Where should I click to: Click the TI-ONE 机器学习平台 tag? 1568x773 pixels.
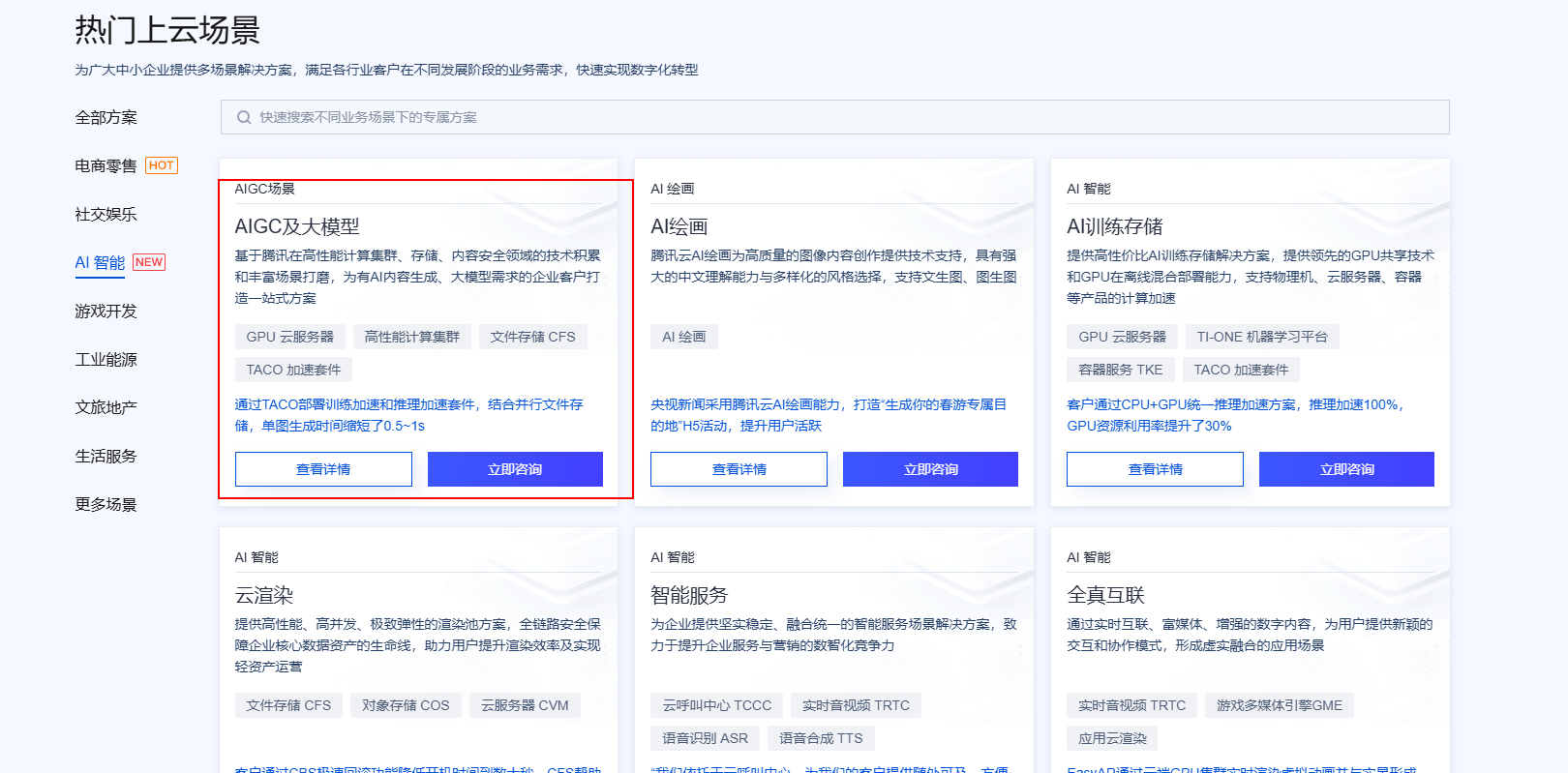pyautogui.click(x=1262, y=337)
